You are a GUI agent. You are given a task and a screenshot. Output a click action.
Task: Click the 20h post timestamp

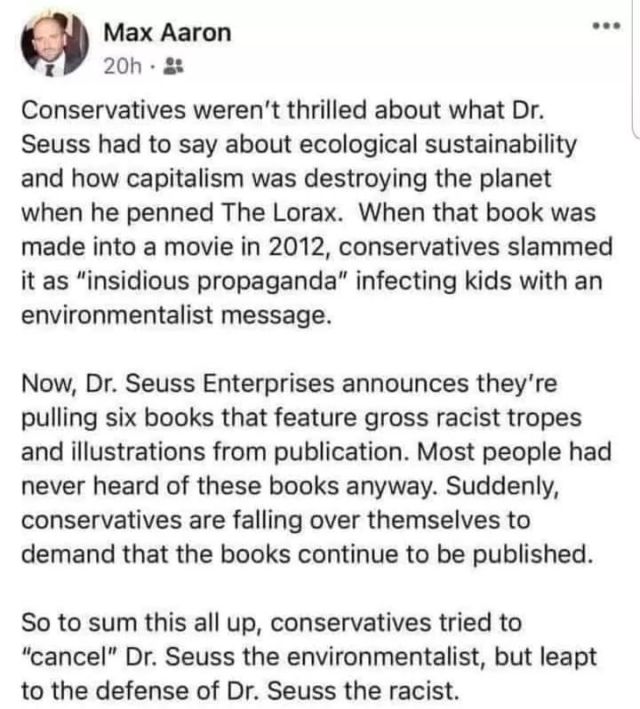[x=123, y=67]
